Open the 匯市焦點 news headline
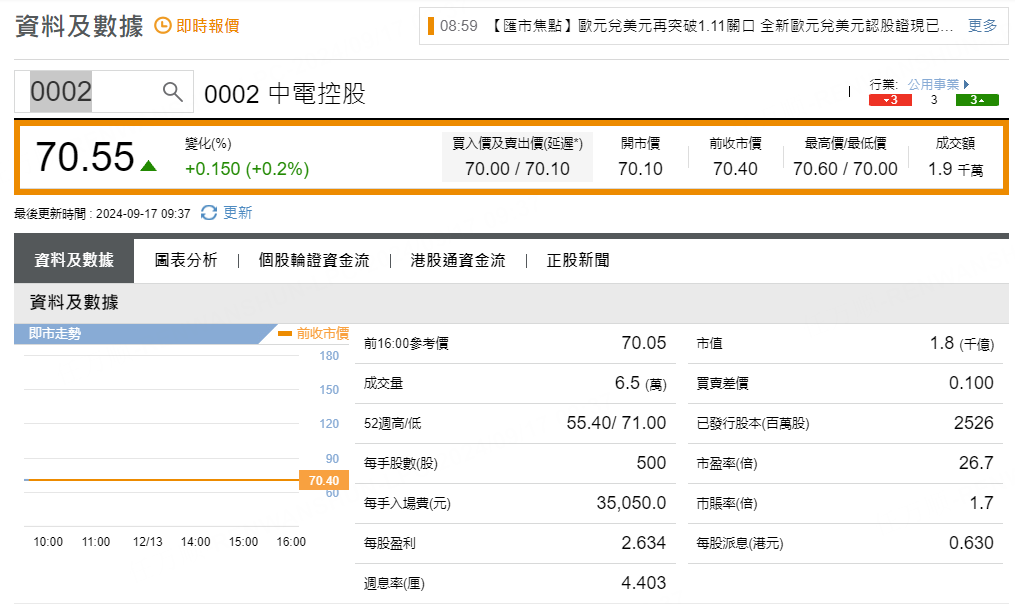Image resolution: width=1015 pixels, height=604 pixels. (722, 26)
